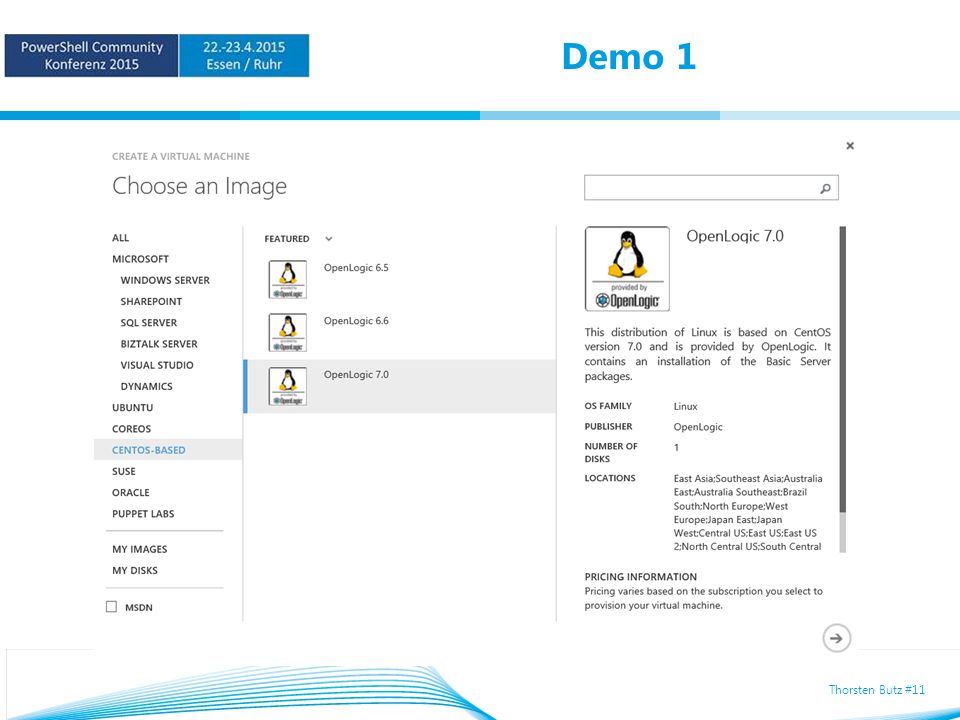Select the ORACLE category
960x720 pixels.
[131, 492]
